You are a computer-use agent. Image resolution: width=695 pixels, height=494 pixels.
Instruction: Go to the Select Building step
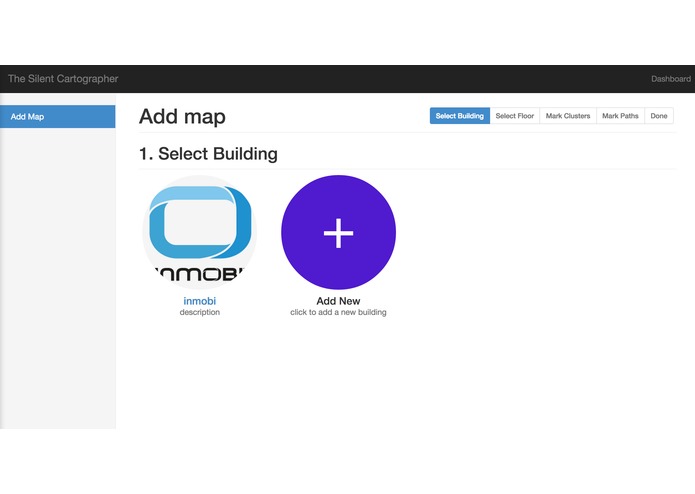(460, 116)
